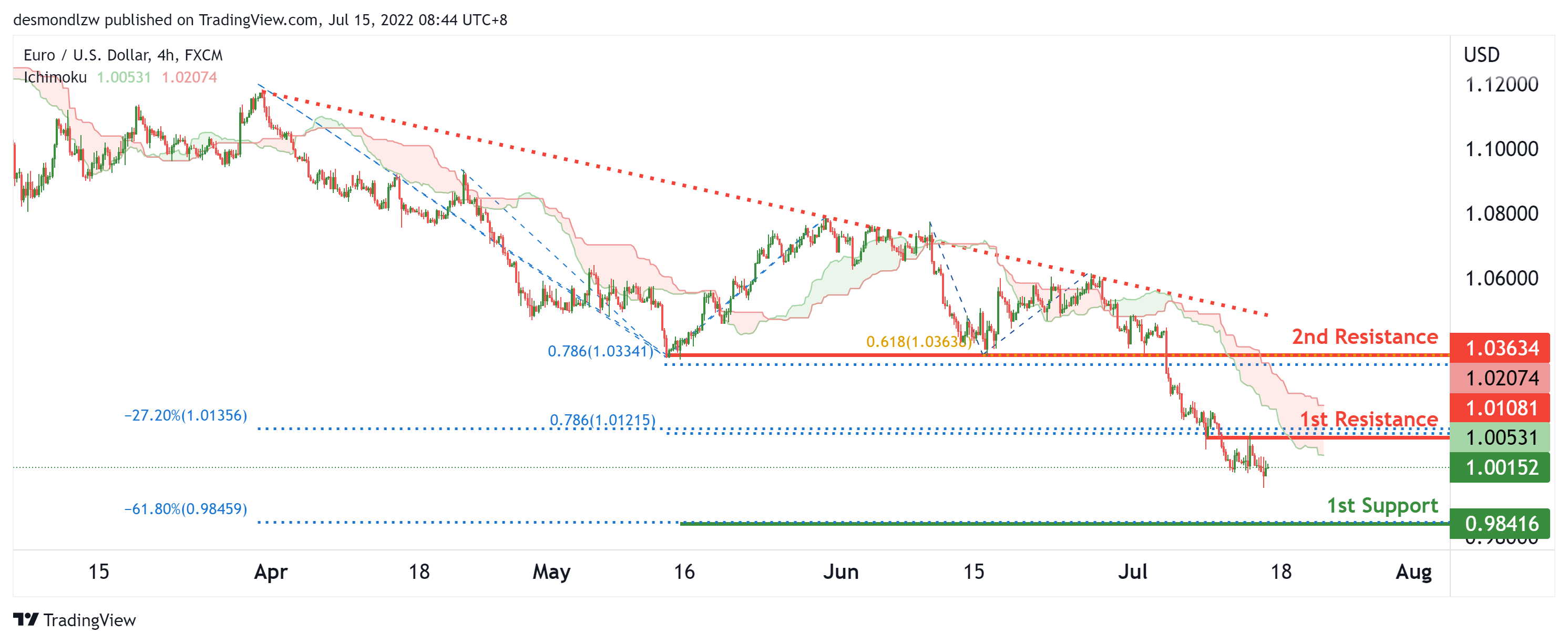
Task: Click the 1.00531 light green price label
Action: (x=1500, y=437)
